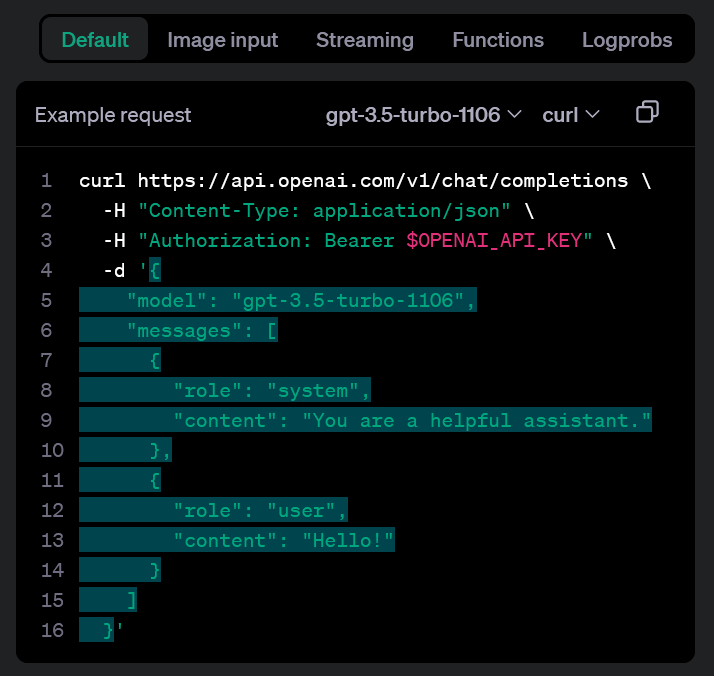Click line number 1 in the gutter
Viewport: 714px width, 676px height.
tap(46, 181)
